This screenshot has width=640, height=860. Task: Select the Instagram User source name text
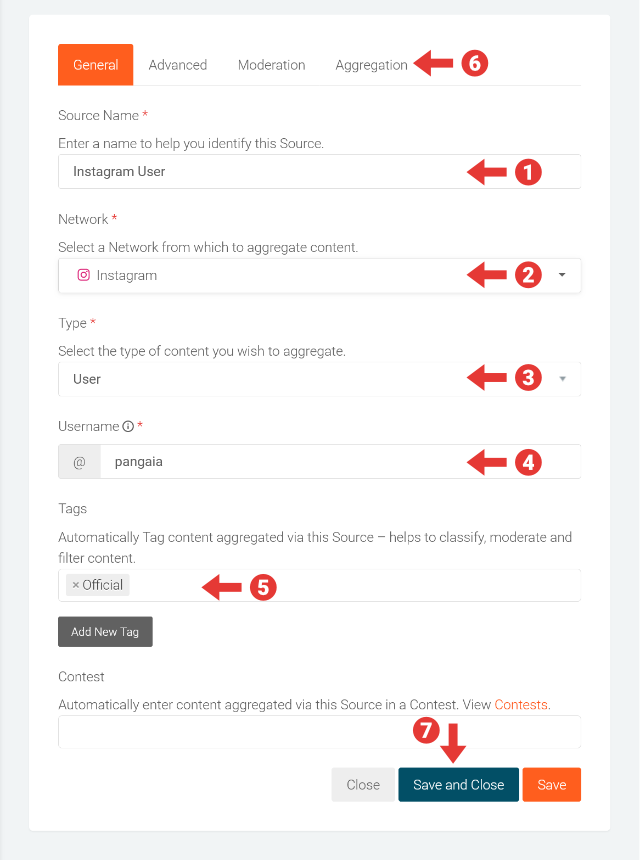tap(117, 171)
